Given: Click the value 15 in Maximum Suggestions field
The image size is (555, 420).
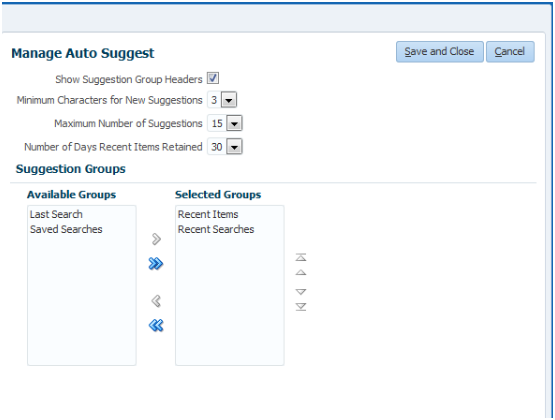Looking at the screenshot, I should click(217, 123).
